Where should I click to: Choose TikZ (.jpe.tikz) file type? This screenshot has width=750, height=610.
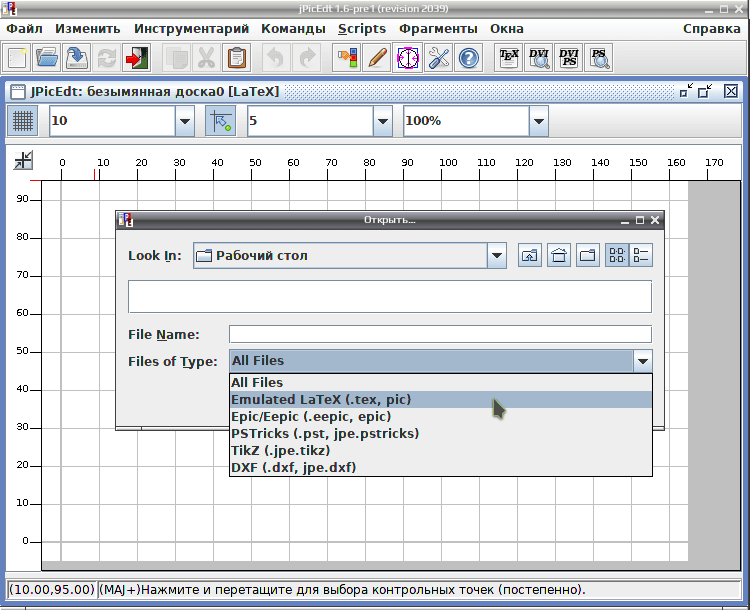[441, 450]
